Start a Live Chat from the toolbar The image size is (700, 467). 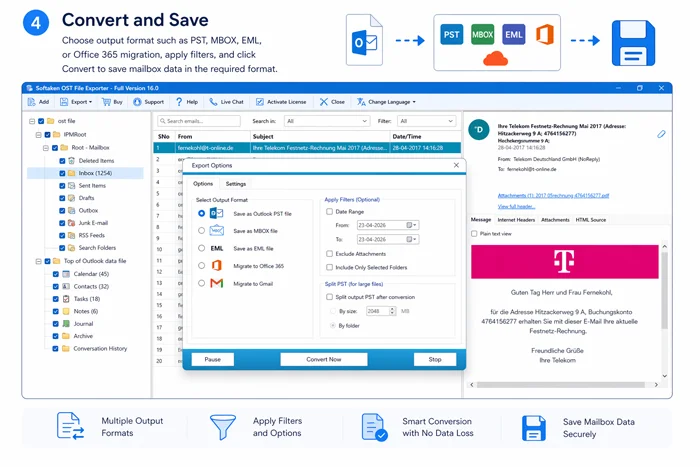(226, 102)
